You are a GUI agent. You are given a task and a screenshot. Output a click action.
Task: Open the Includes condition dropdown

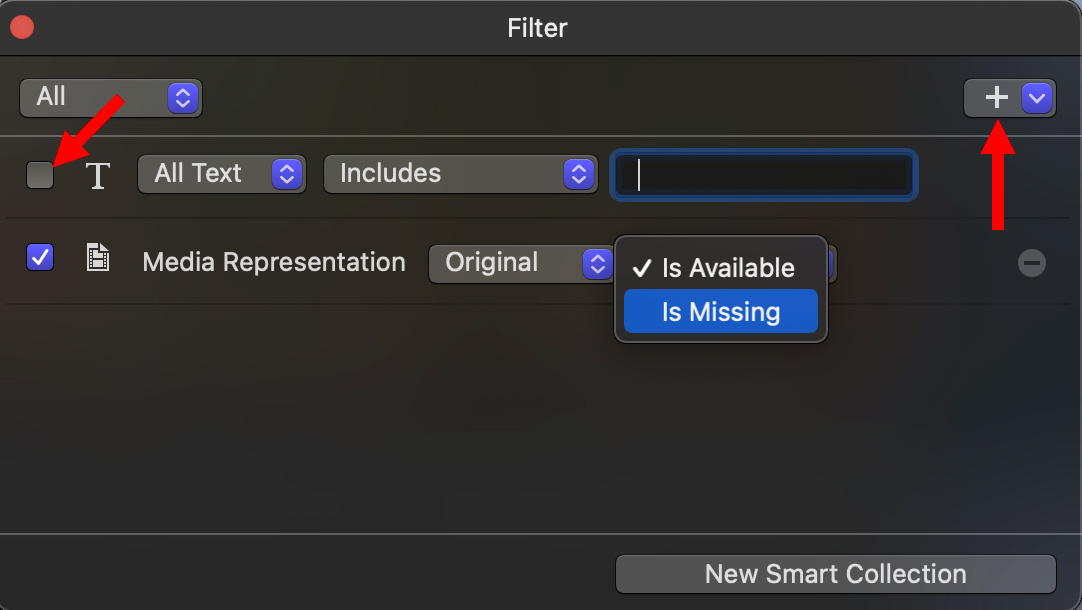click(x=460, y=174)
